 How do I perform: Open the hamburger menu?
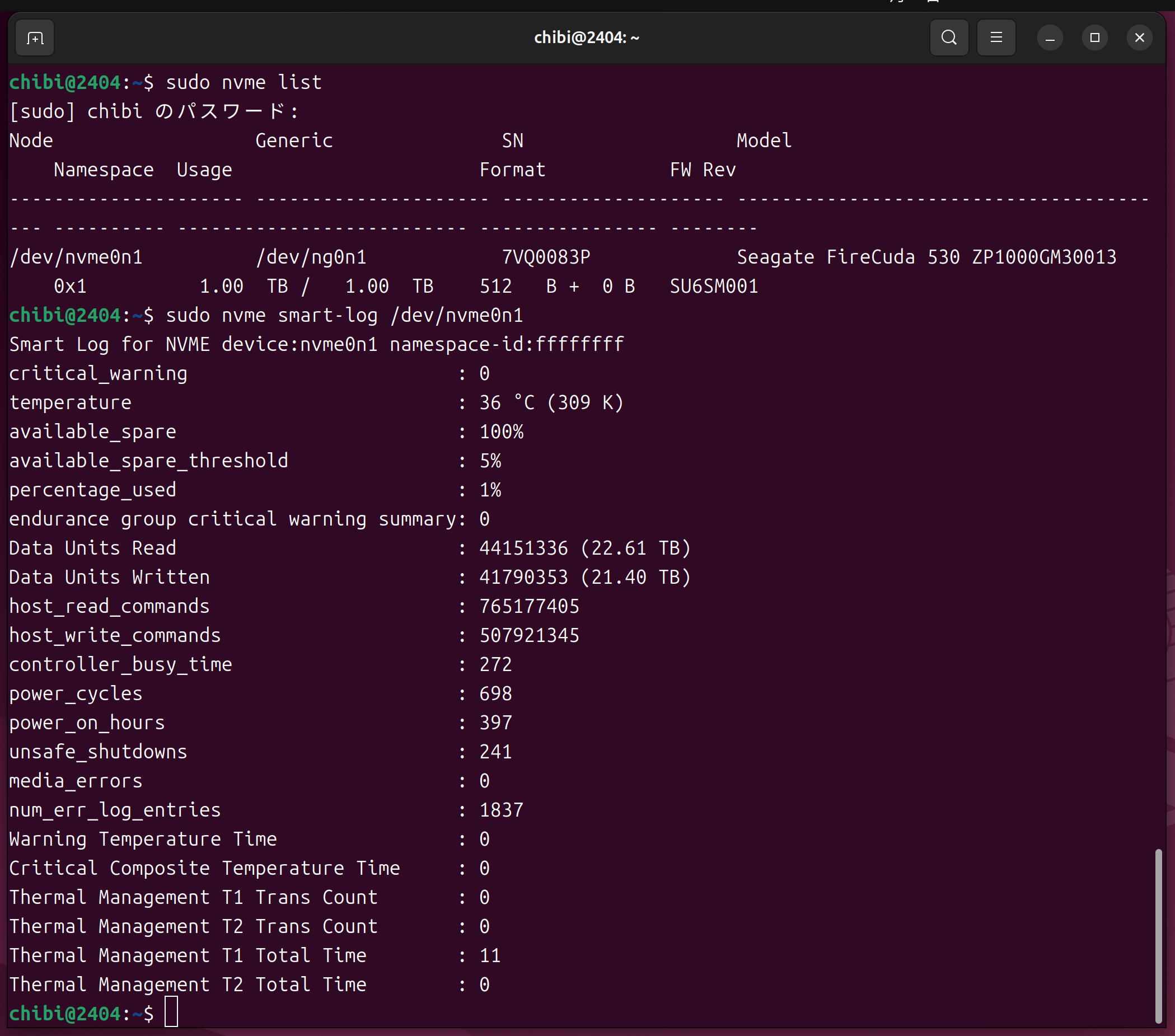tap(996, 38)
